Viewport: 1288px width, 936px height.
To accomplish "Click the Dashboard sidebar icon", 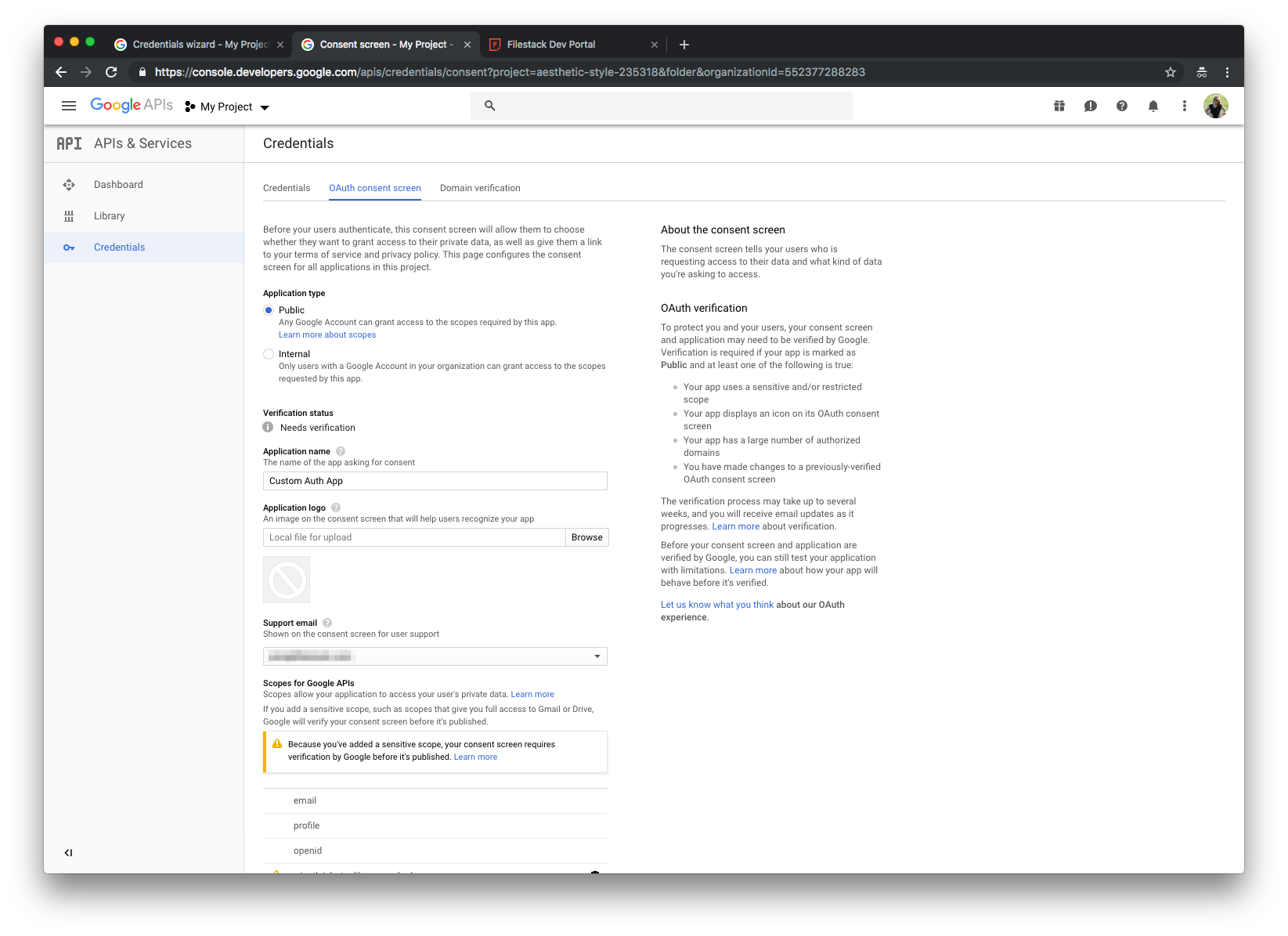I will point(69,185).
